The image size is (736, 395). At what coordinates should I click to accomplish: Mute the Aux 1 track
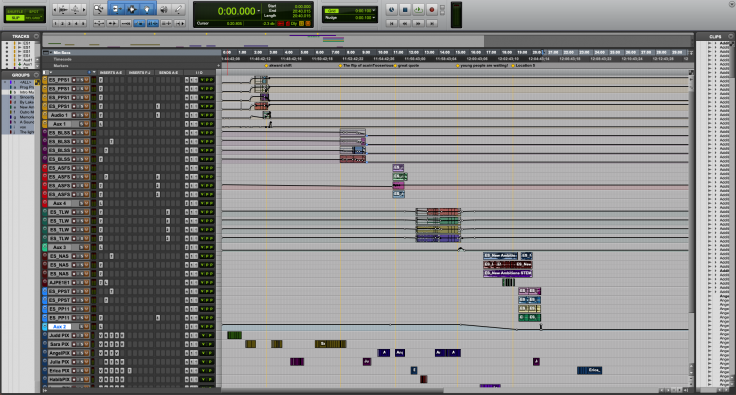pos(86,124)
